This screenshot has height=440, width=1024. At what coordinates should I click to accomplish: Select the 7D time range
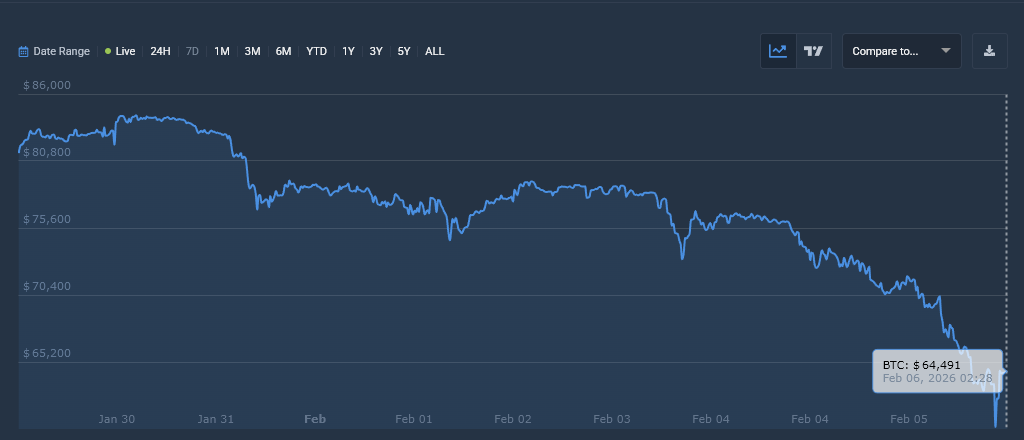point(192,51)
